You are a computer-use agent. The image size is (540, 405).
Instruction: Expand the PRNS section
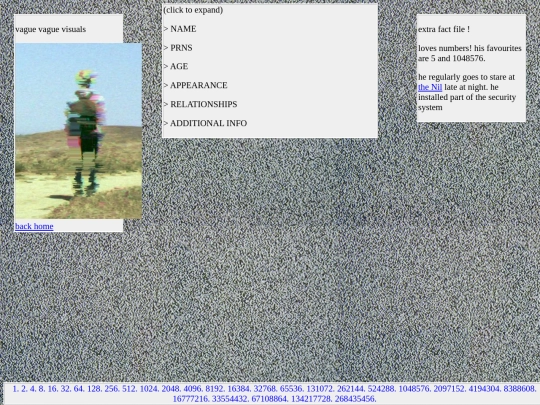point(178,48)
